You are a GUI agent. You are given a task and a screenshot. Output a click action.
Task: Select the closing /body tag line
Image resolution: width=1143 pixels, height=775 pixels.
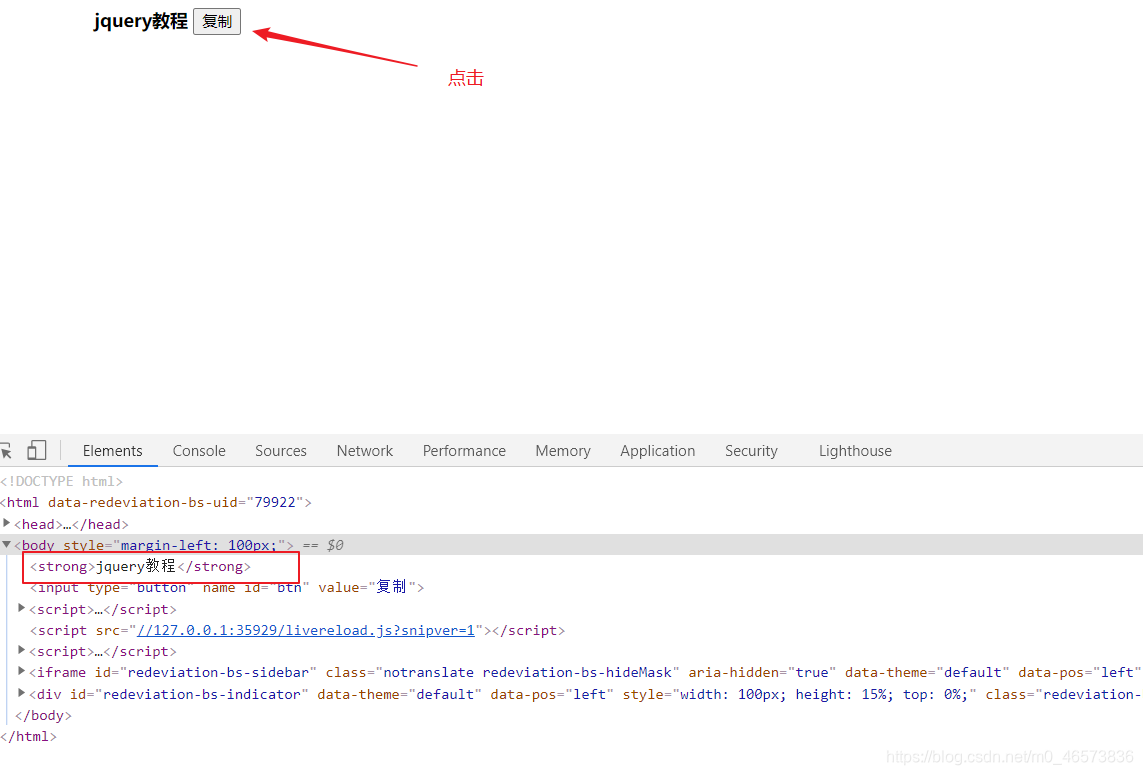tap(43, 715)
